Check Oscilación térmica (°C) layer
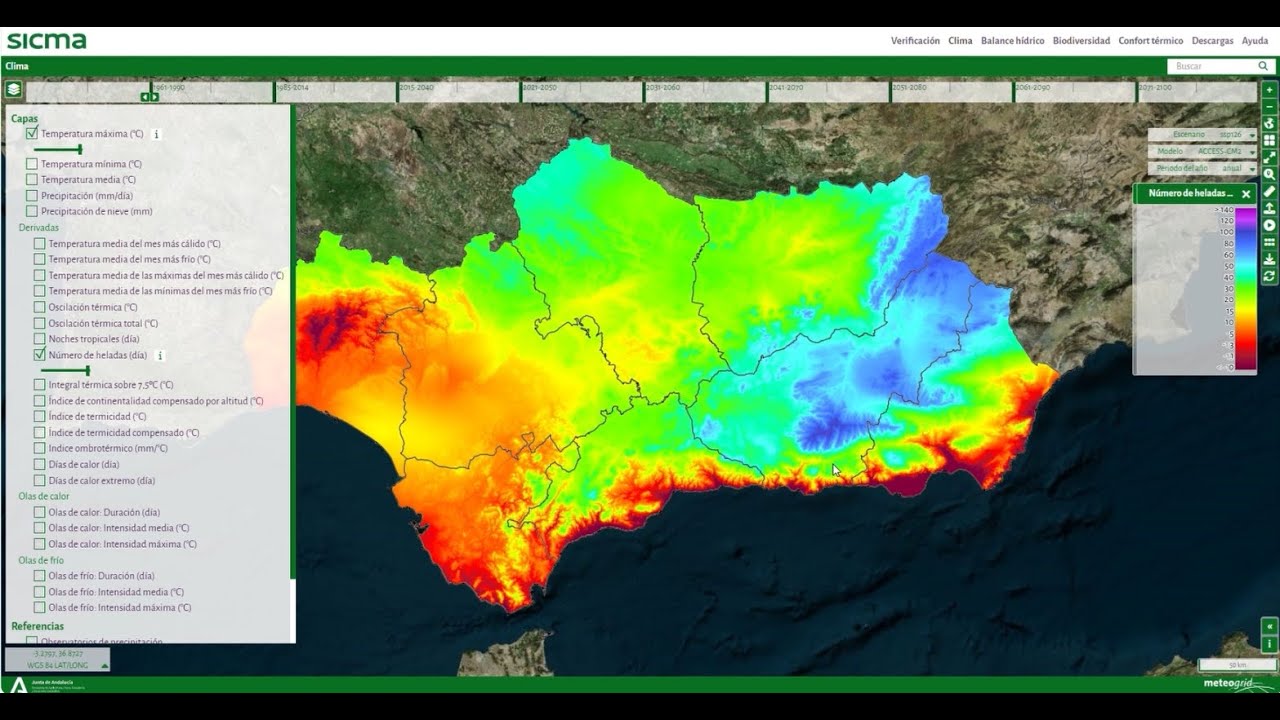The width and height of the screenshot is (1280, 720). tap(40, 307)
